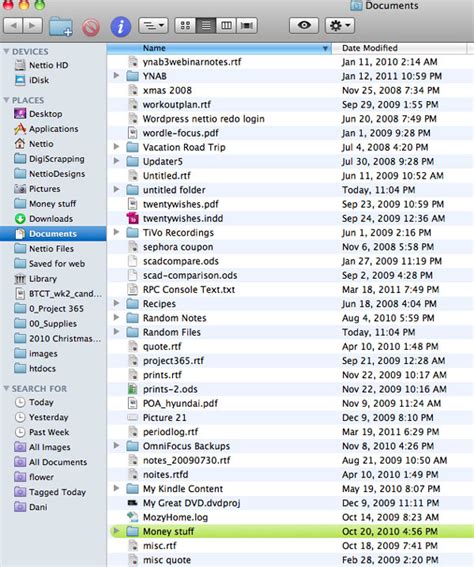Open the flower saved search
The height and width of the screenshot is (567, 474).
pos(41,477)
